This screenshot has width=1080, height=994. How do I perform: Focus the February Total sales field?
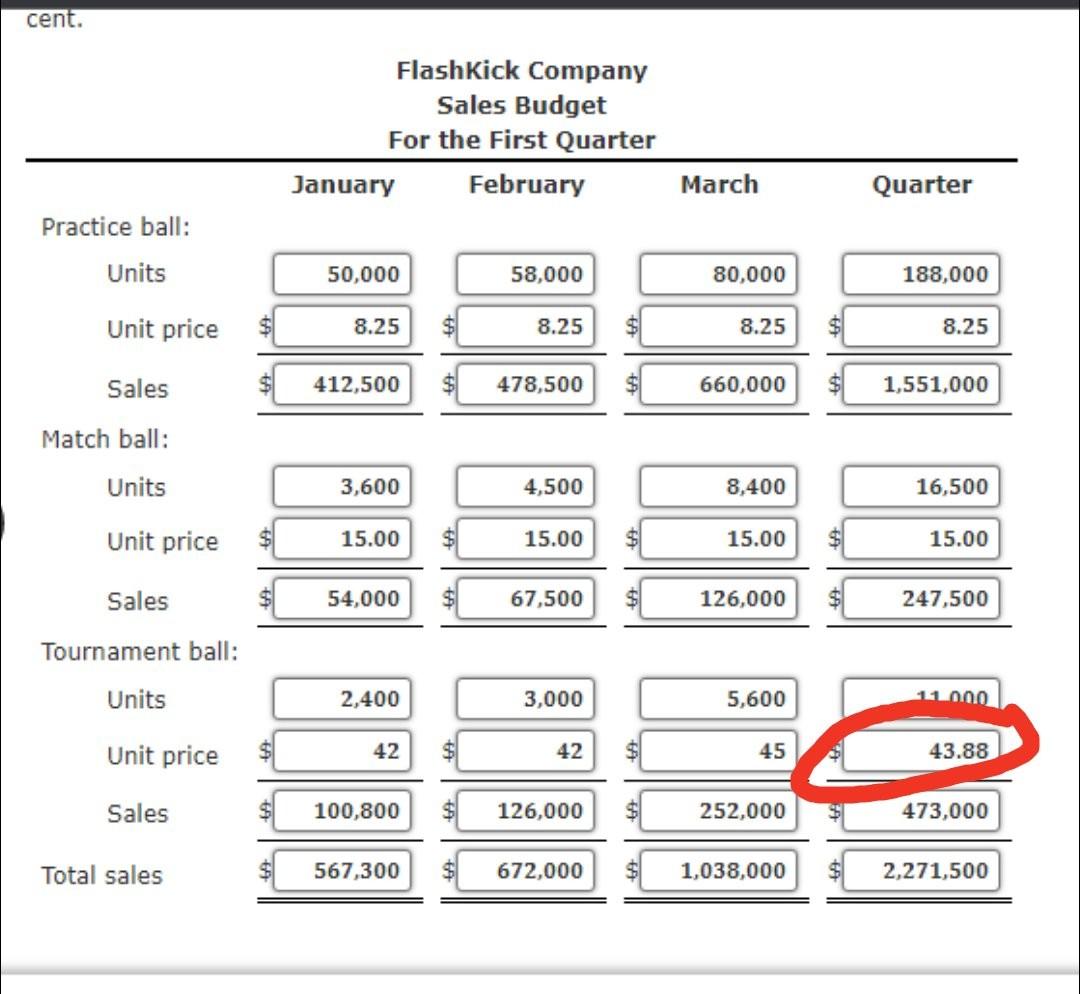(x=525, y=871)
